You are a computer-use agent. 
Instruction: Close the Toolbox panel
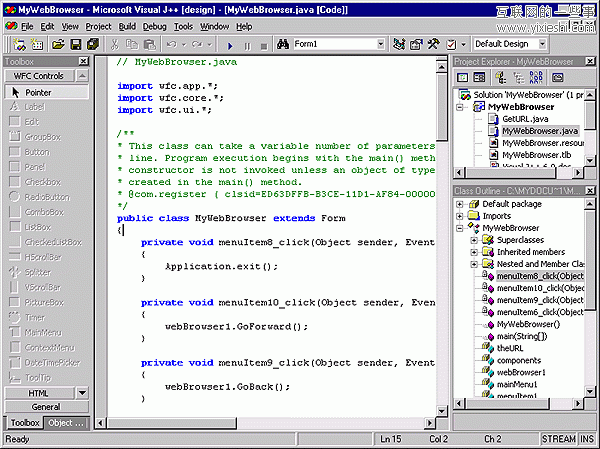82,62
